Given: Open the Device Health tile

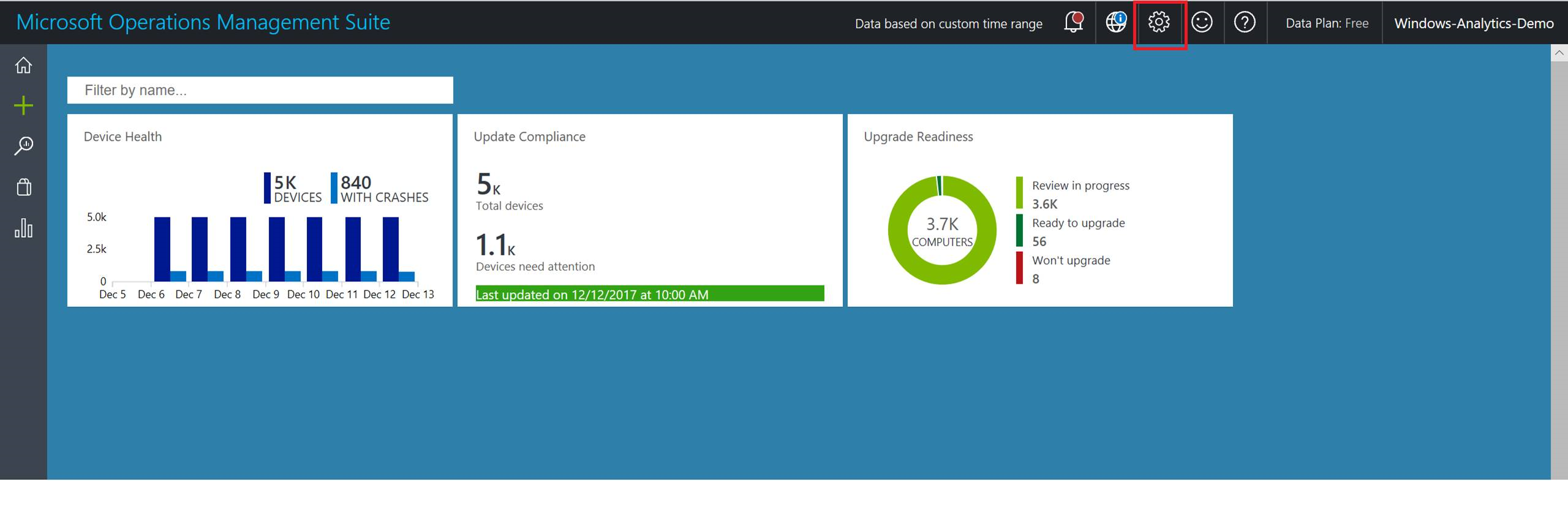Looking at the screenshot, I should 260,210.
